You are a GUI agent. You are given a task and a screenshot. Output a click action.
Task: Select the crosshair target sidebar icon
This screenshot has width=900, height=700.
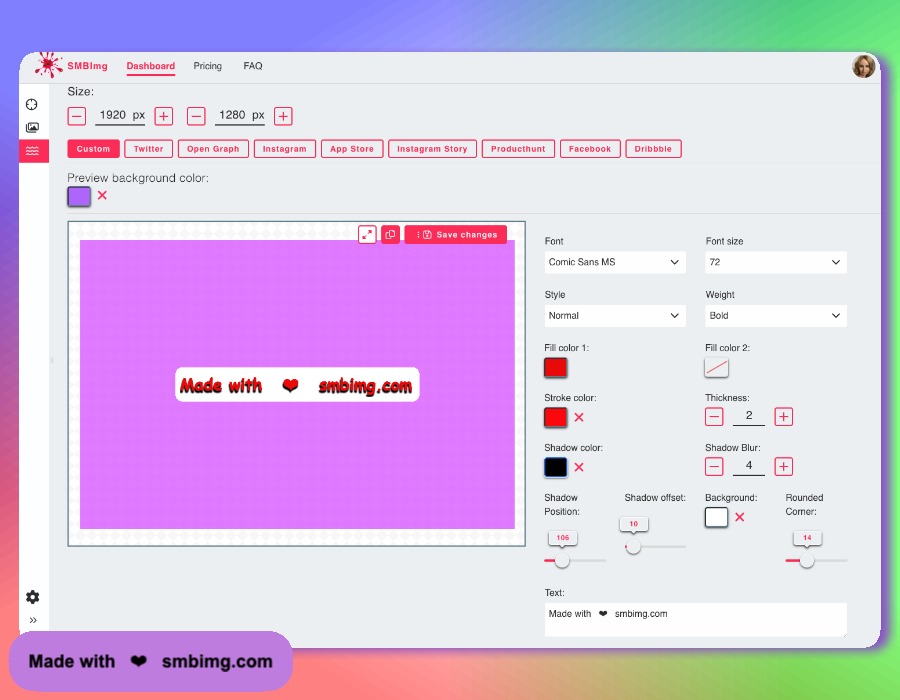[32, 104]
